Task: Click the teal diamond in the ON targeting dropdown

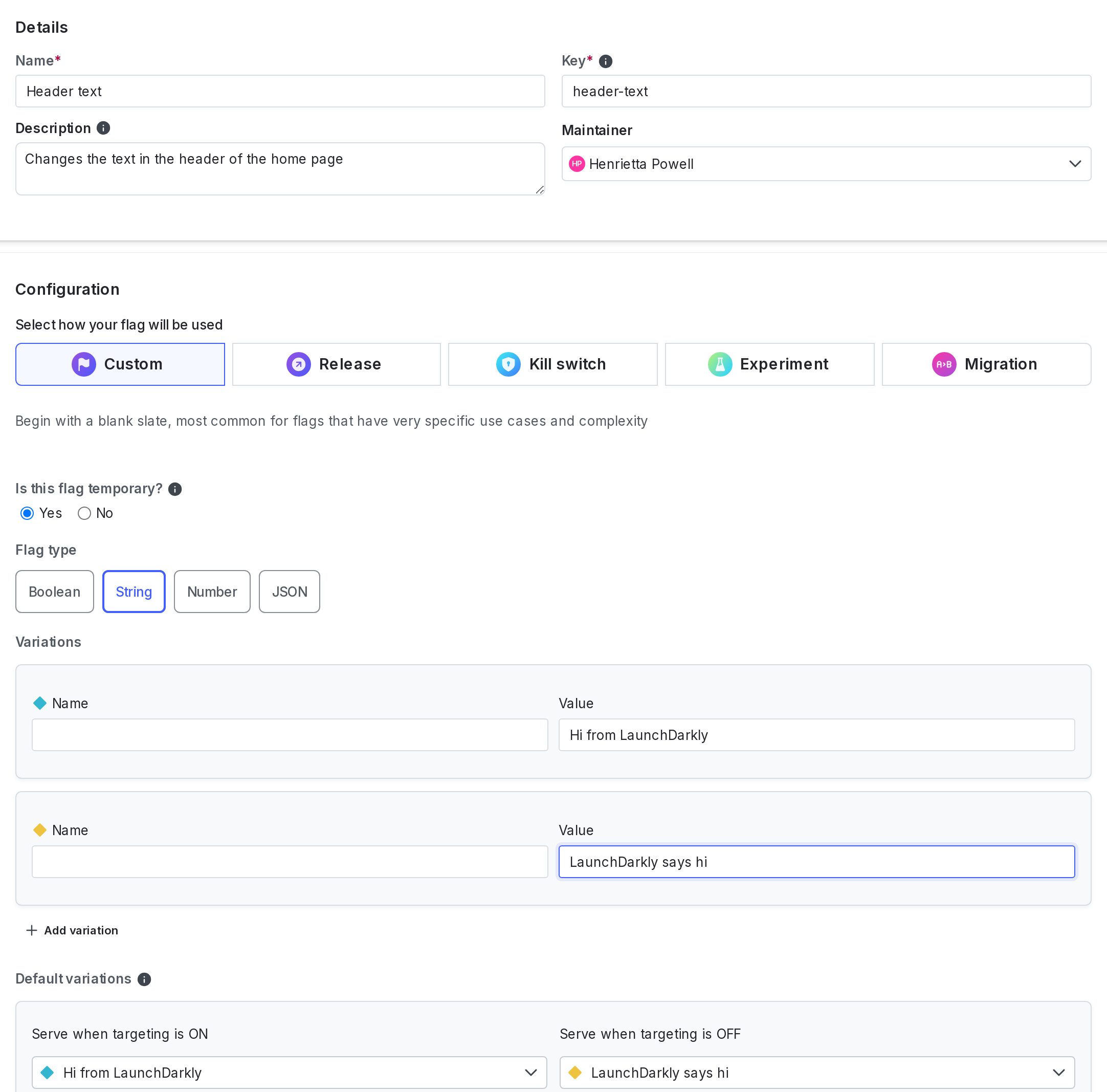Action: (48, 1073)
